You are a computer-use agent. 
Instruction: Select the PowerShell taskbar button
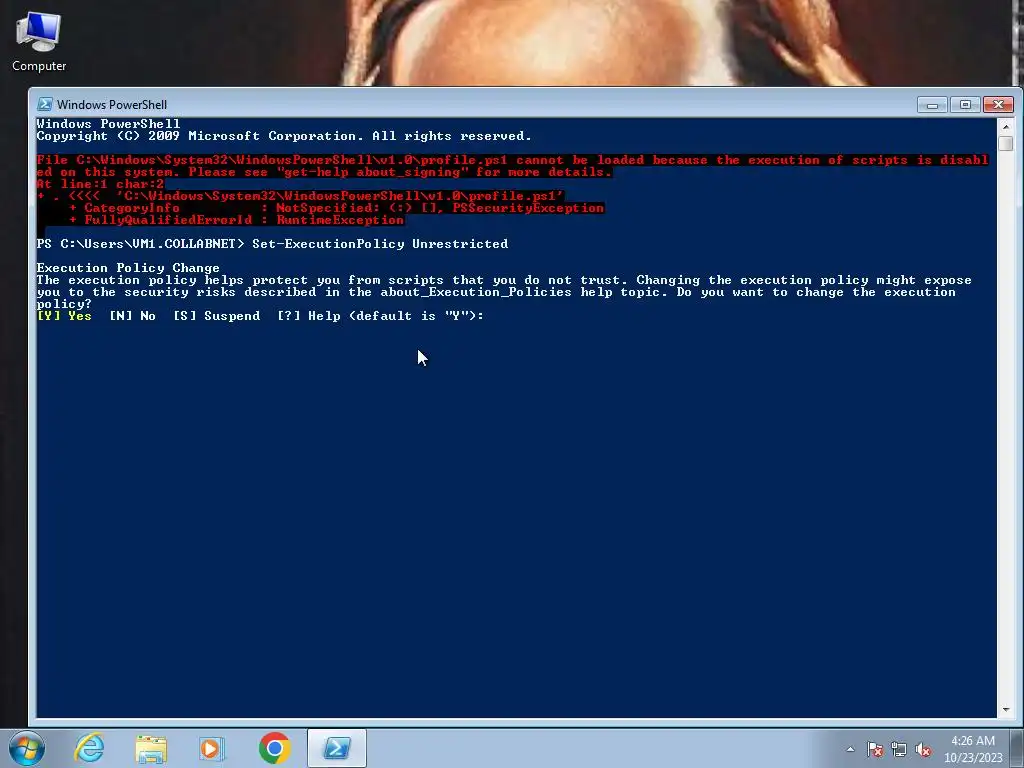[x=336, y=748]
